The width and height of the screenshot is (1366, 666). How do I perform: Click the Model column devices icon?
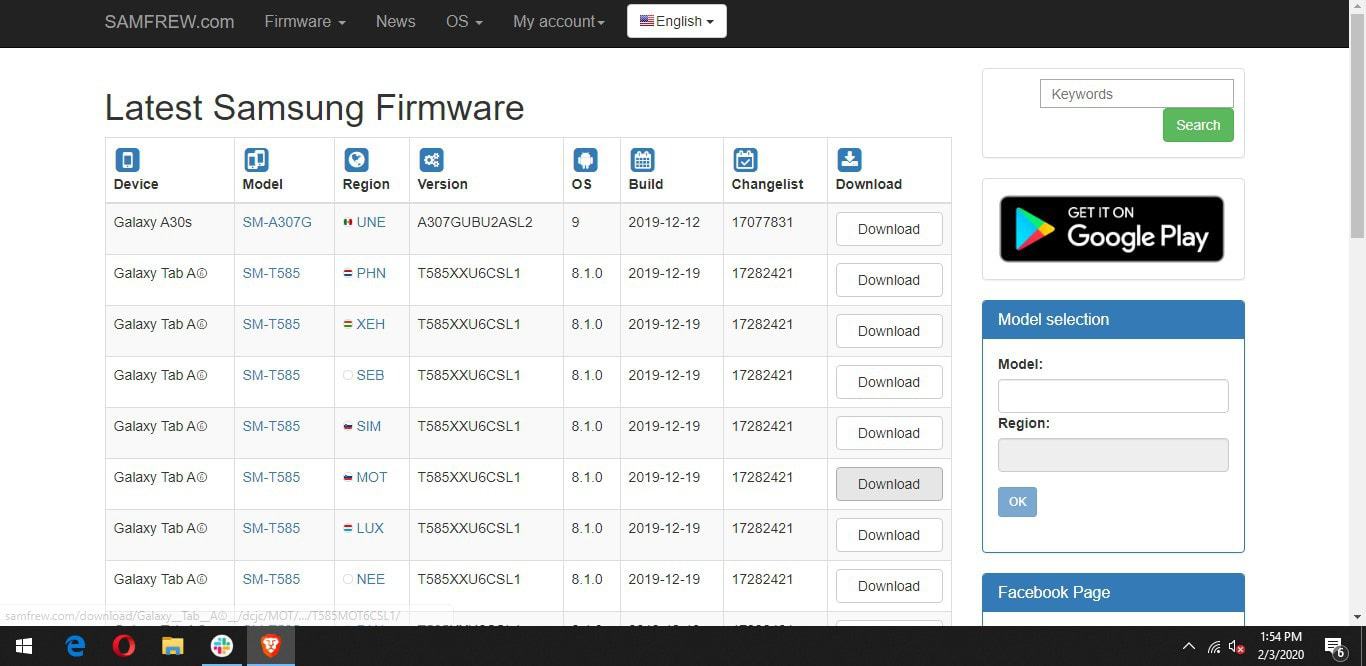point(256,160)
